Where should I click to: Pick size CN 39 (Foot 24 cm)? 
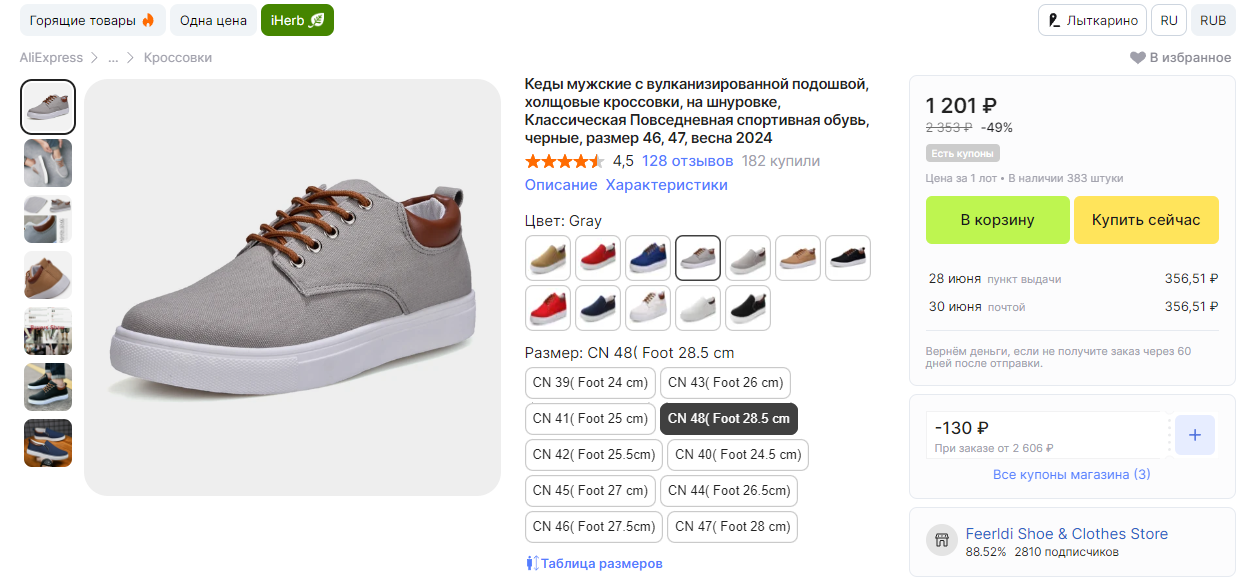pos(590,383)
